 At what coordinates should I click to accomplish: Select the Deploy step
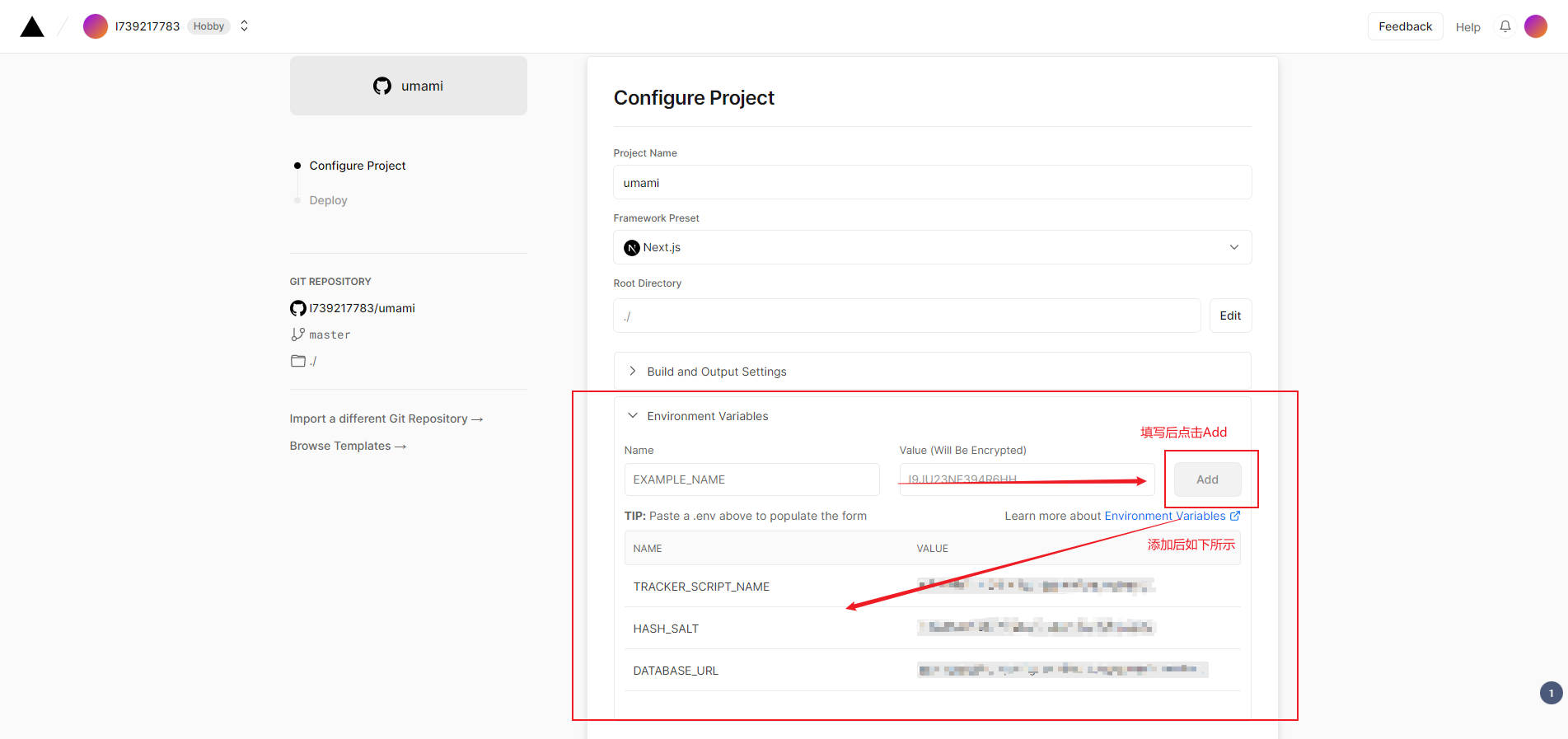click(x=328, y=200)
